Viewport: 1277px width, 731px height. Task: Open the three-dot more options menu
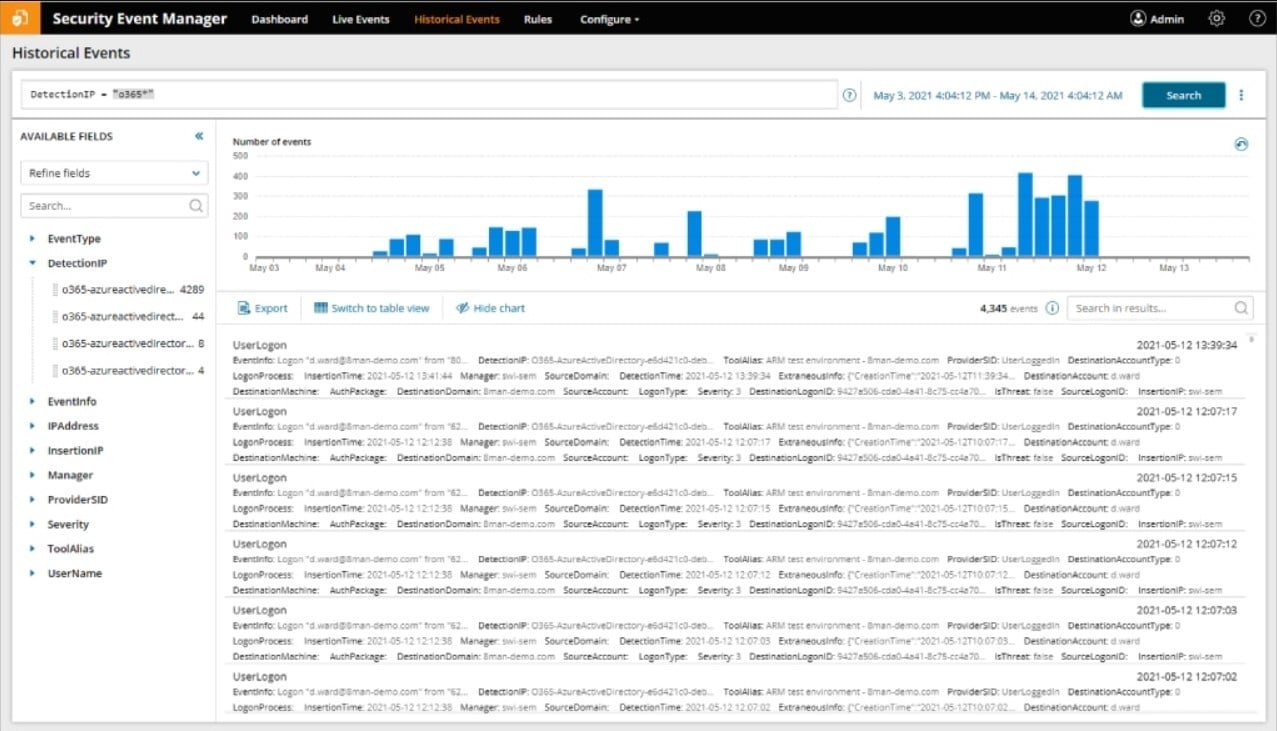1241,95
